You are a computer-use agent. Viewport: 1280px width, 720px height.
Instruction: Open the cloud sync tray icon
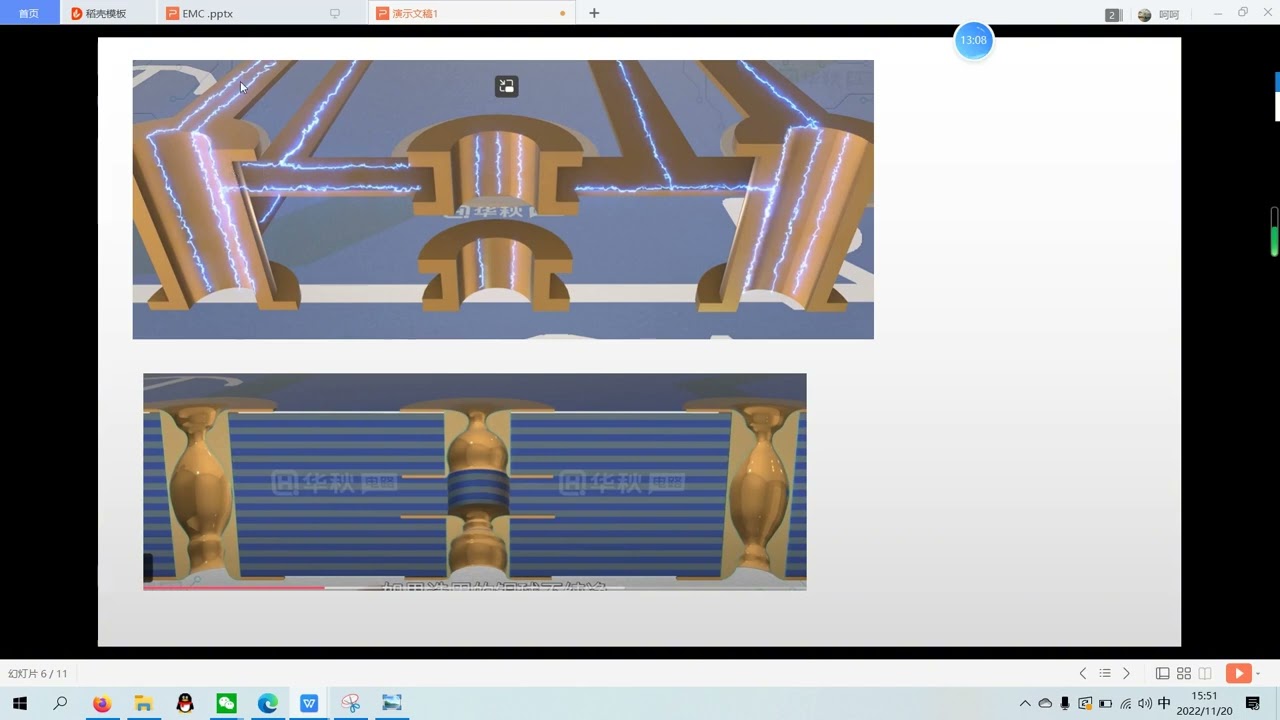[x=1045, y=704]
